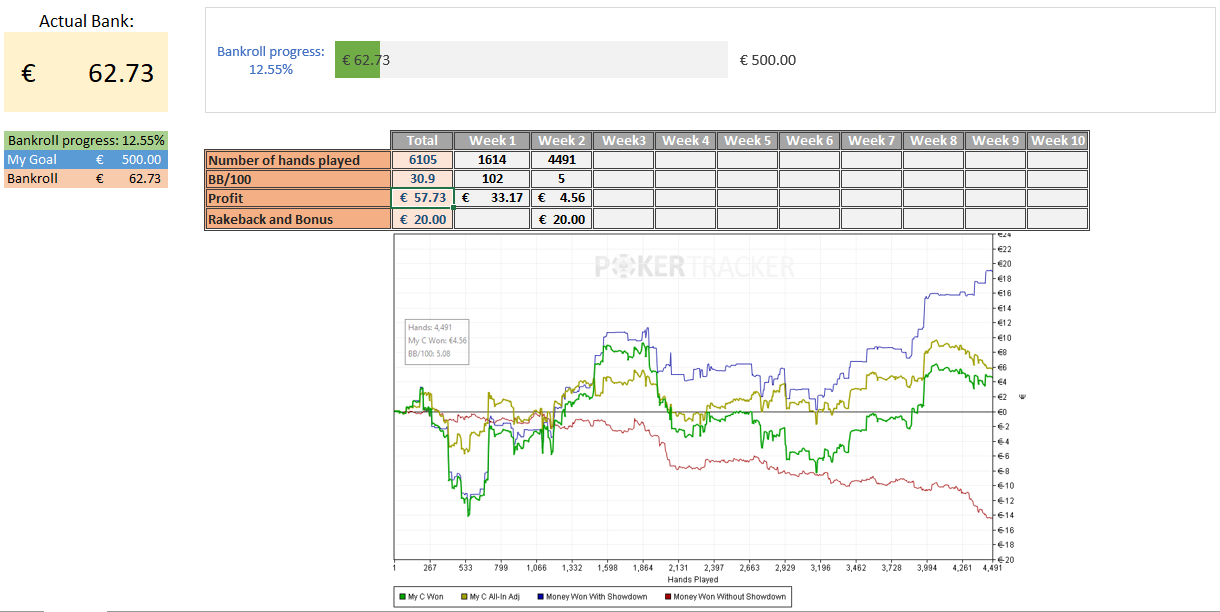Click the olive "My C All-In Adj" legend swatch
This screenshot has height=612, width=1220.
click(463, 597)
